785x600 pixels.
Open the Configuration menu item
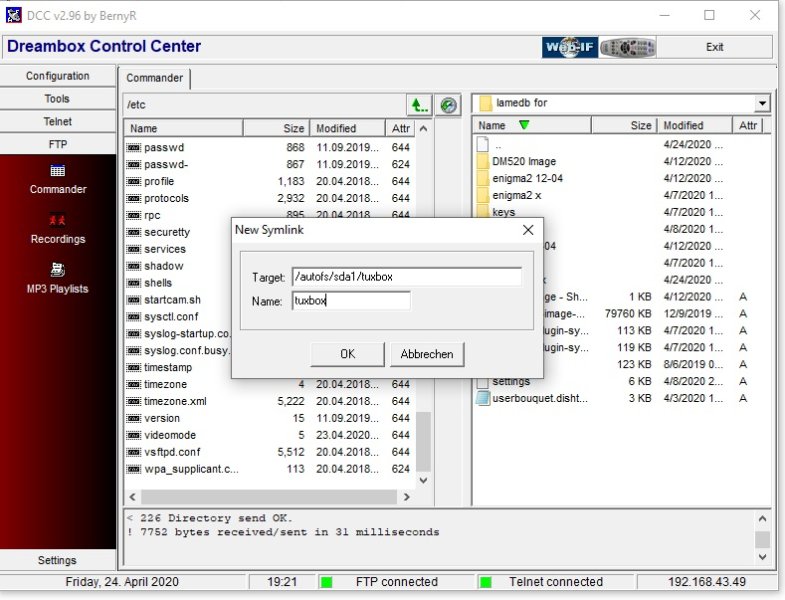click(x=58, y=76)
